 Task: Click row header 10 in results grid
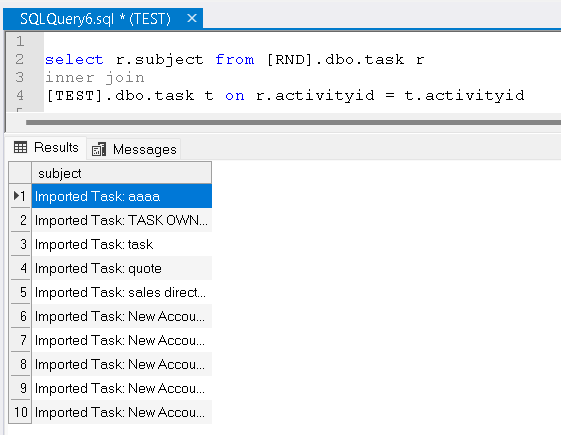[20, 412]
